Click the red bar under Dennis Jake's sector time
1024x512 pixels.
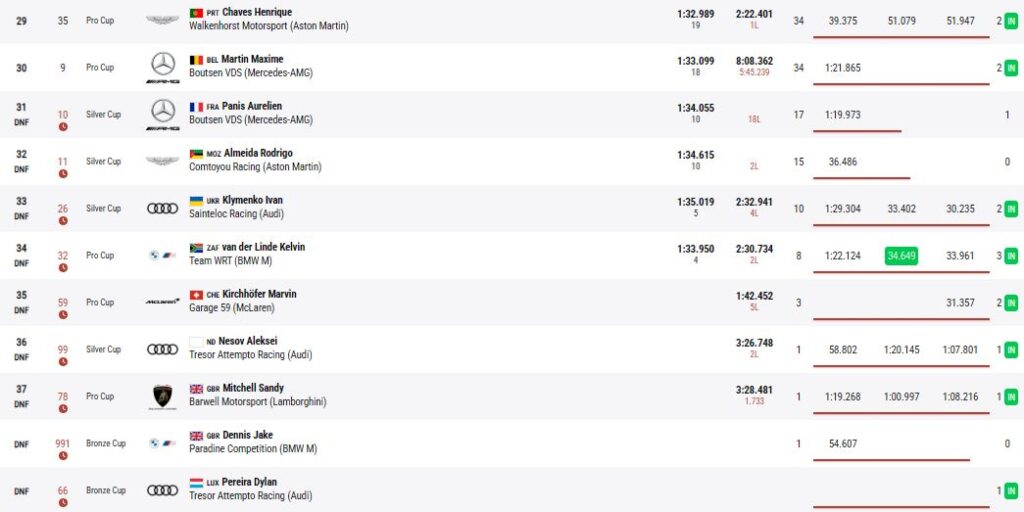click(x=891, y=460)
